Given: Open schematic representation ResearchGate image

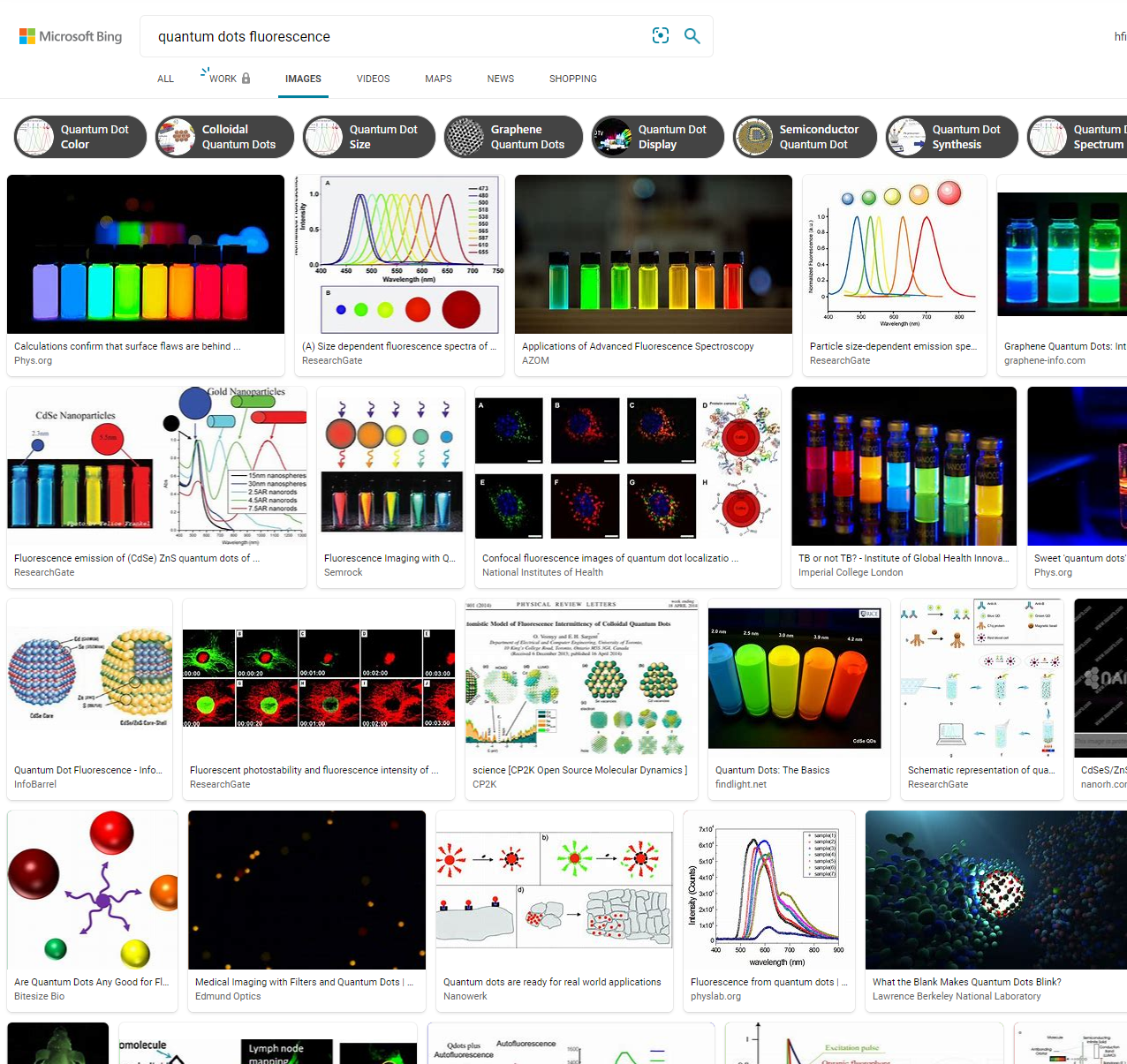Looking at the screenshot, I should (x=982, y=678).
